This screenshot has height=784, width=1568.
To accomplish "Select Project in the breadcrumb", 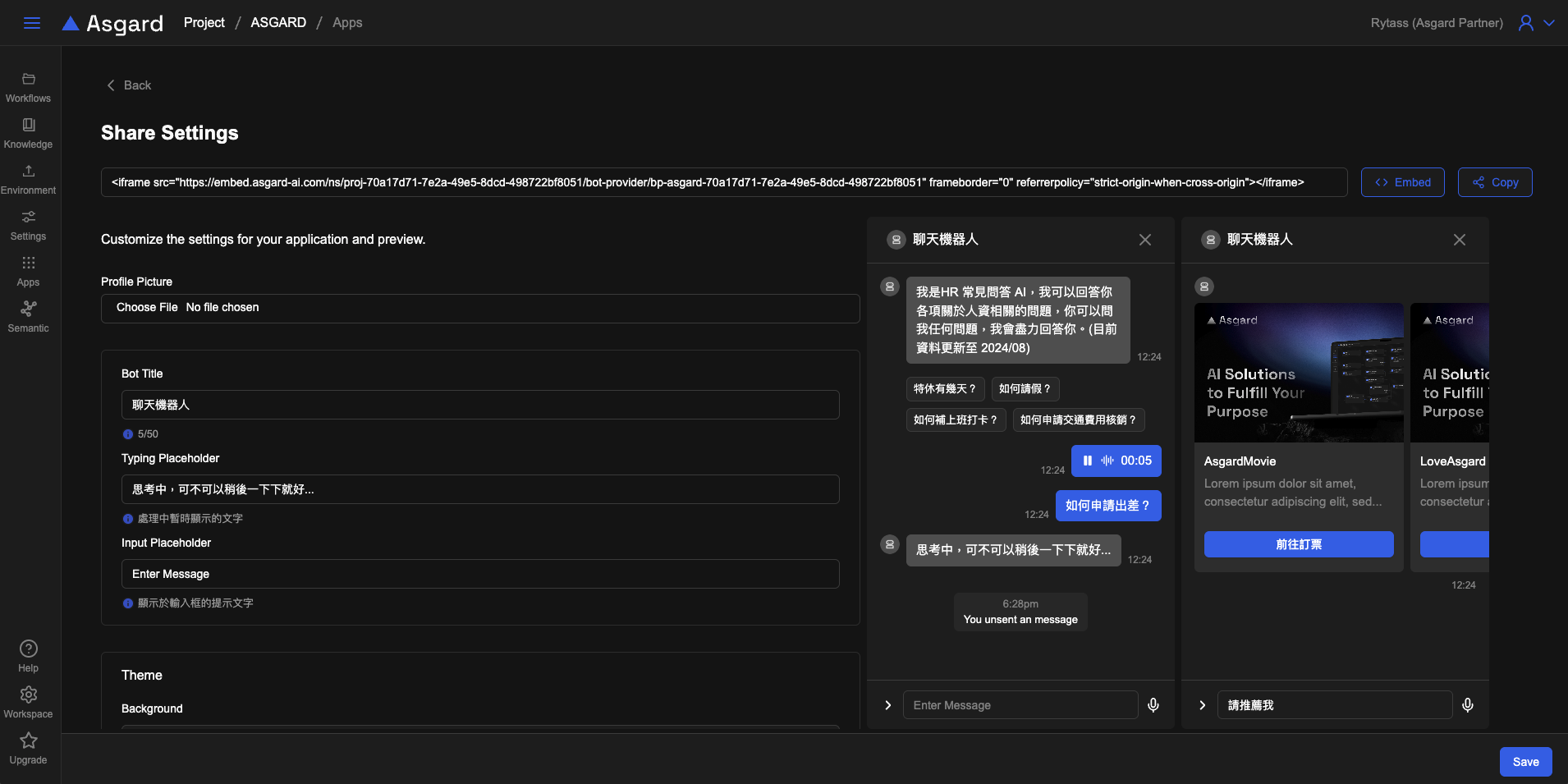I will pos(204,23).
